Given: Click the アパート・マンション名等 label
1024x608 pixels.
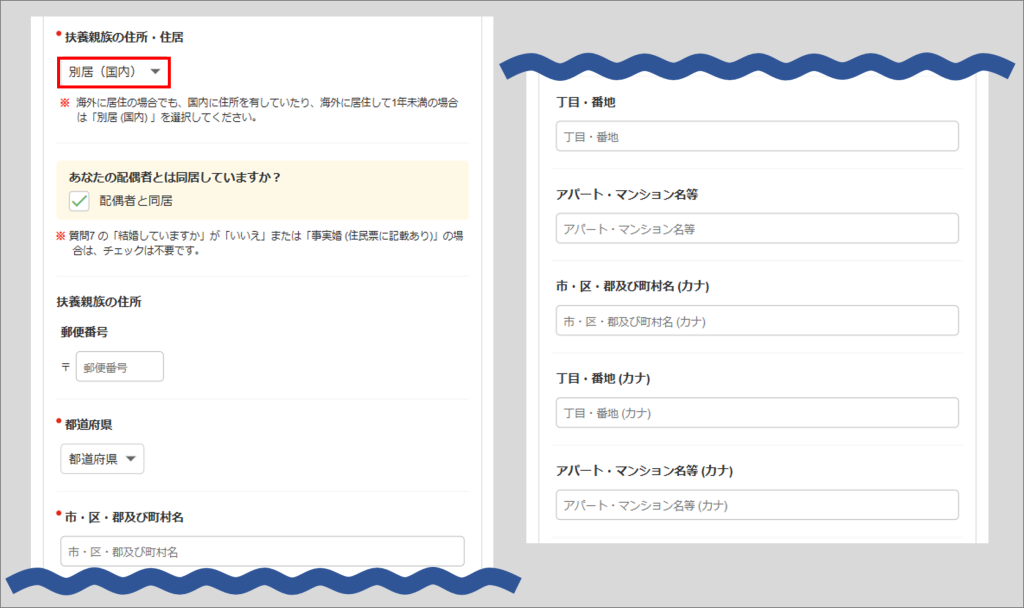Looking at the screenshot, I should 624,194.
